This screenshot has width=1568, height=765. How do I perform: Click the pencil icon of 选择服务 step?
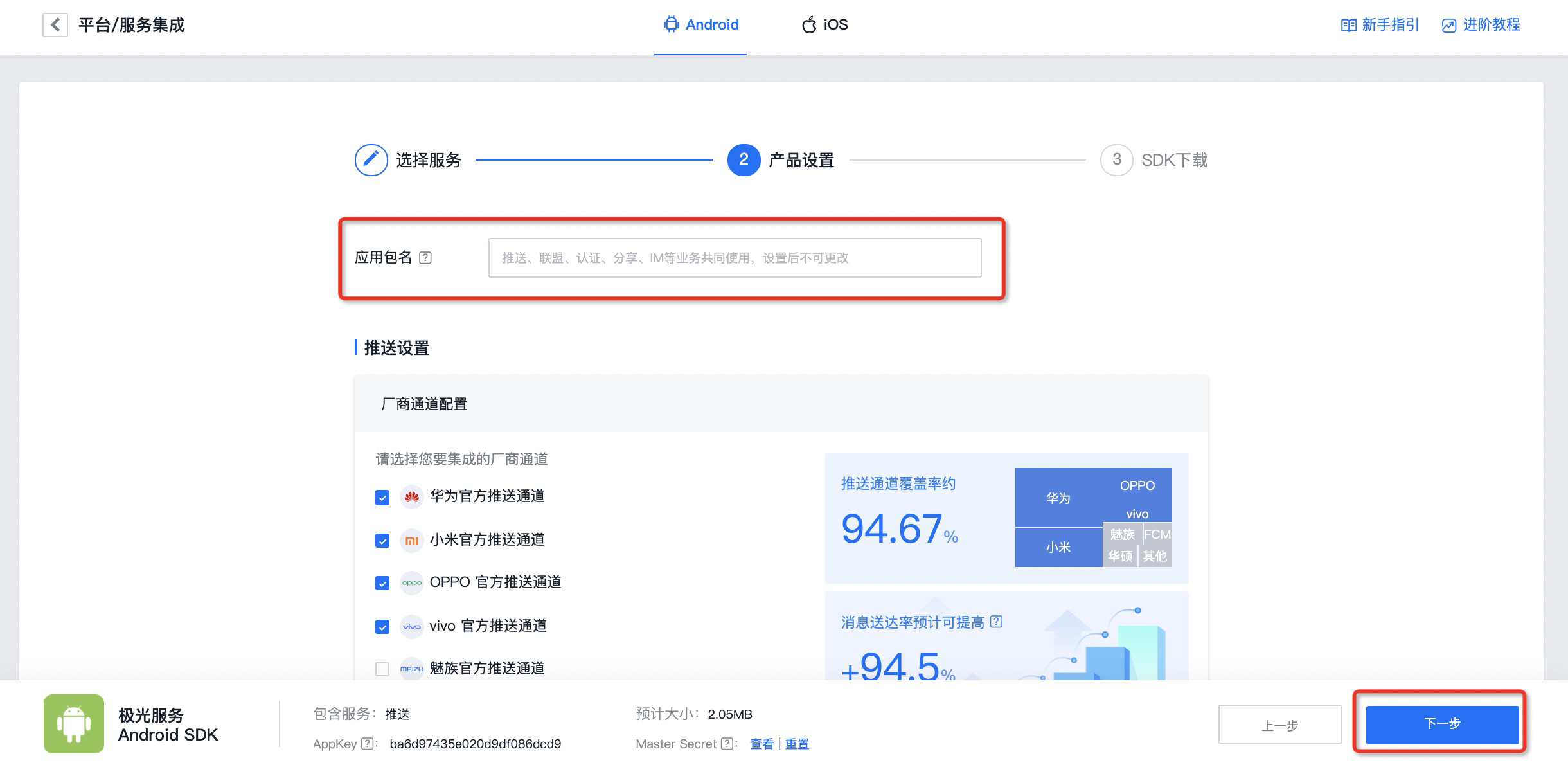pos(371,159)
